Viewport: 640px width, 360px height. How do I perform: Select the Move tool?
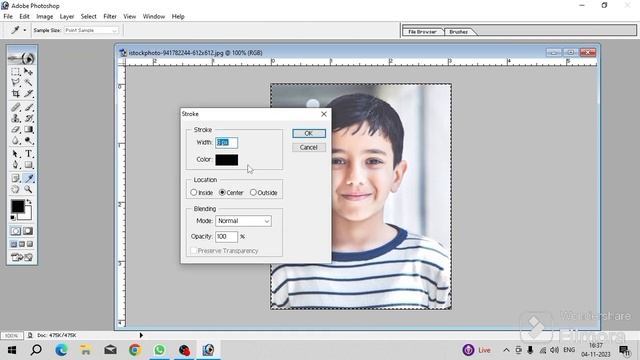(x=28, y=72)
